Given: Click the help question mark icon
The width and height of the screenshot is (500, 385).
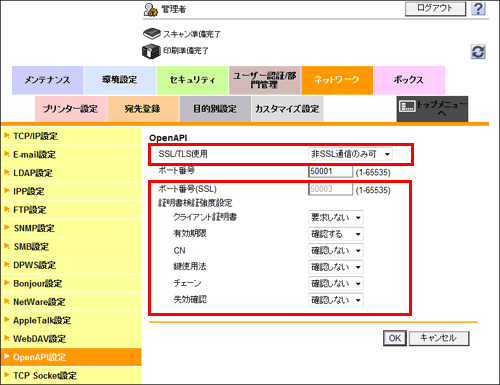Looking at the screenshot, I should click(478, 9).
